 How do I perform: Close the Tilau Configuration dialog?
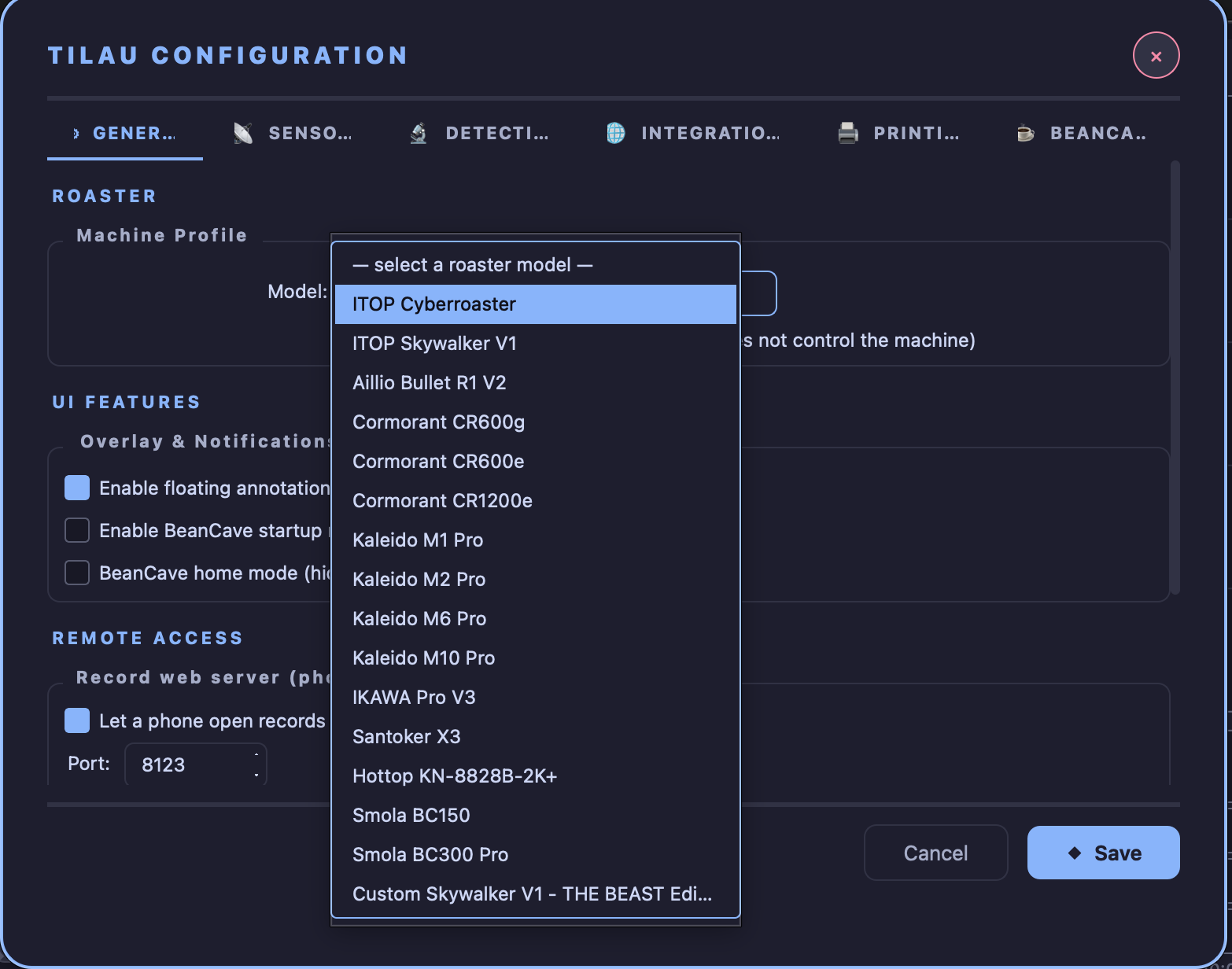(1156, 56)
